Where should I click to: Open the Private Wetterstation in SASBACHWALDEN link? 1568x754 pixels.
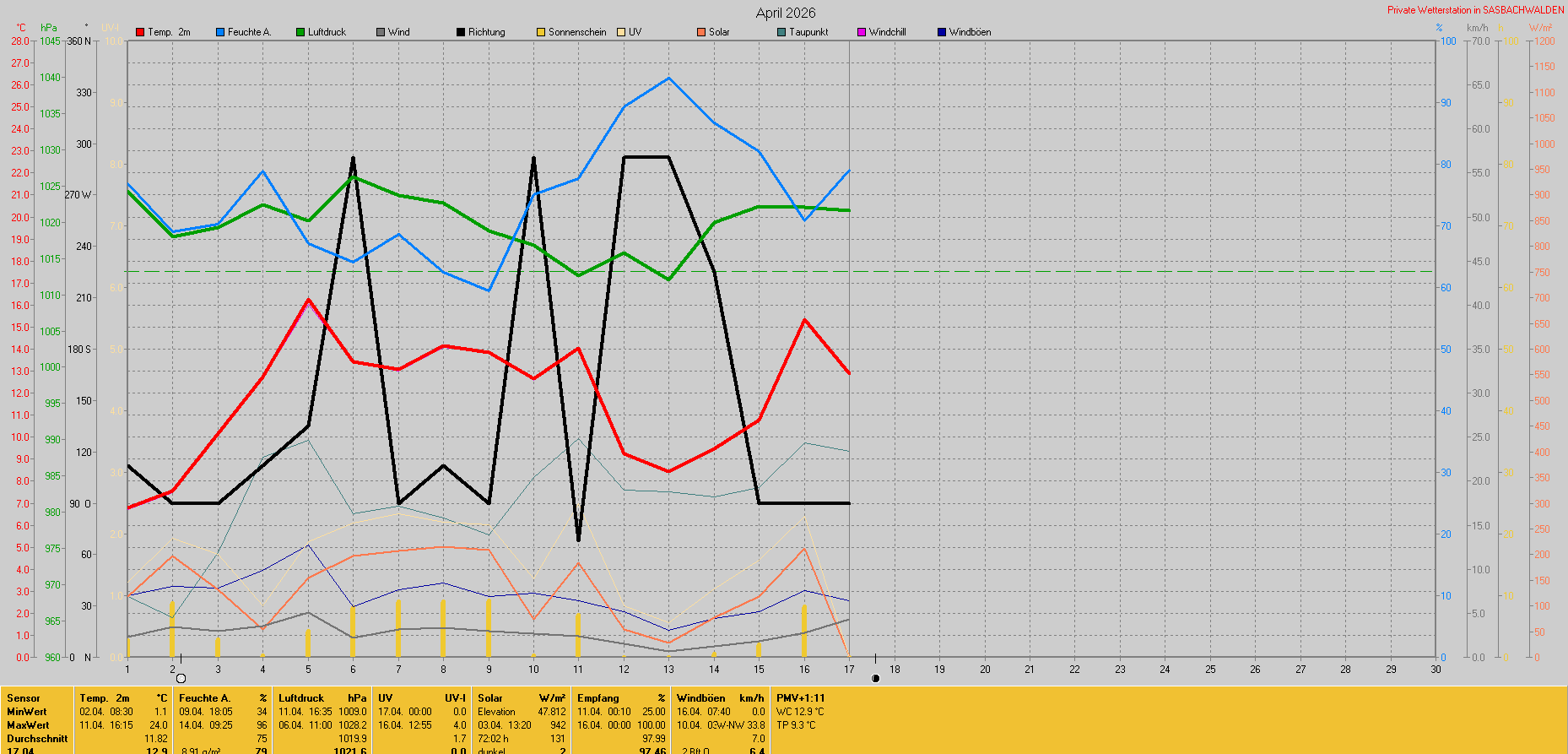click(x=1475, y=10)
